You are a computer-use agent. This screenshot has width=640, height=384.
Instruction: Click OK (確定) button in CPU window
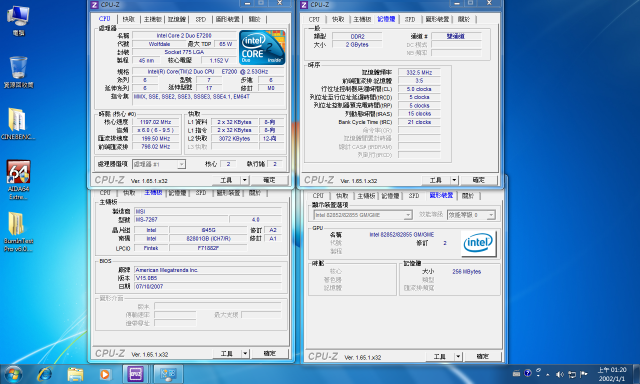tap(269, 180)
